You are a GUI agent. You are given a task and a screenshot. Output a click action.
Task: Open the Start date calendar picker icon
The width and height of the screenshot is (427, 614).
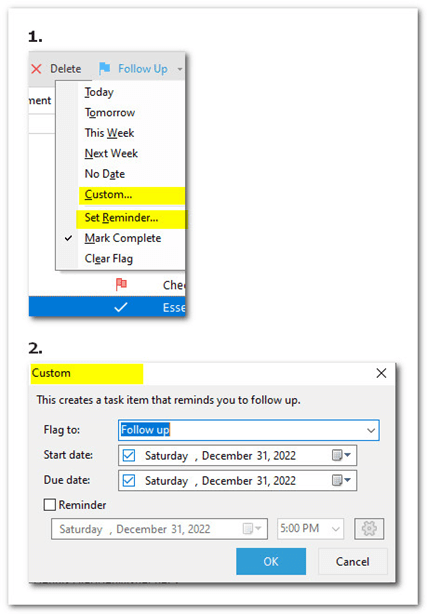tap(341, 455)
